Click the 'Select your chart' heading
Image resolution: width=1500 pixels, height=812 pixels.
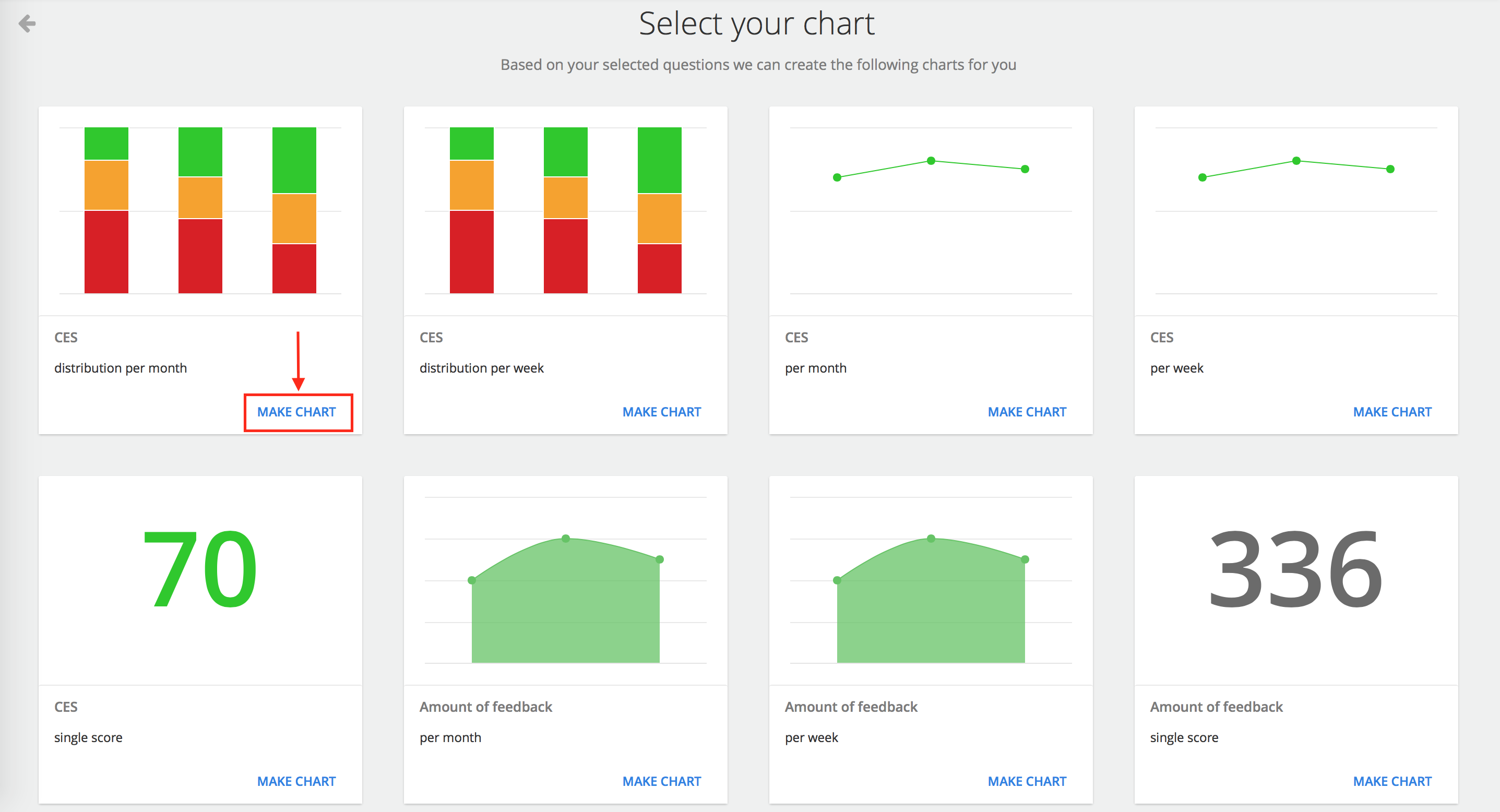pyautogui.click(x=756, y=24)
